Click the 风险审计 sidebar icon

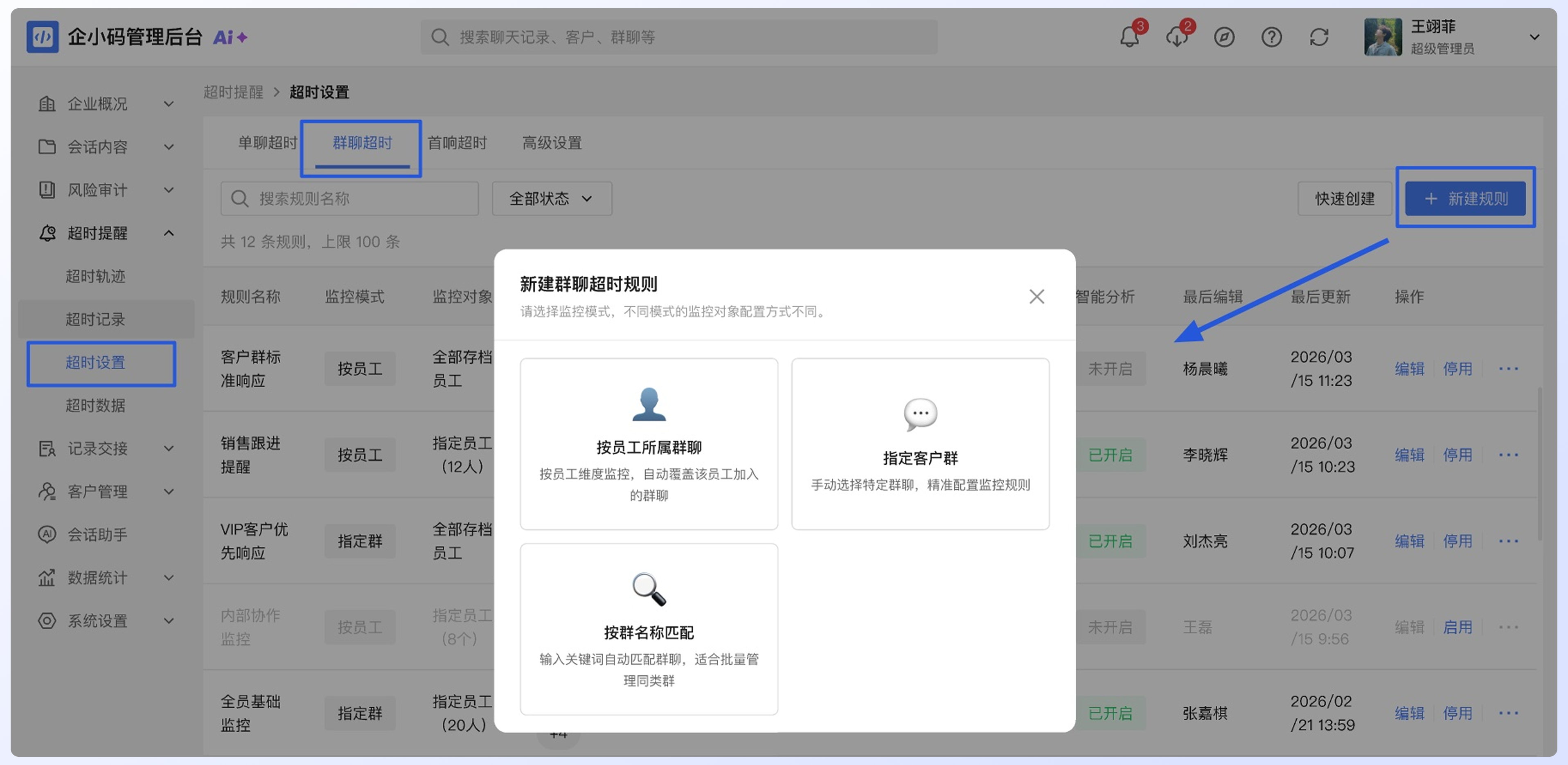[47, 190]
